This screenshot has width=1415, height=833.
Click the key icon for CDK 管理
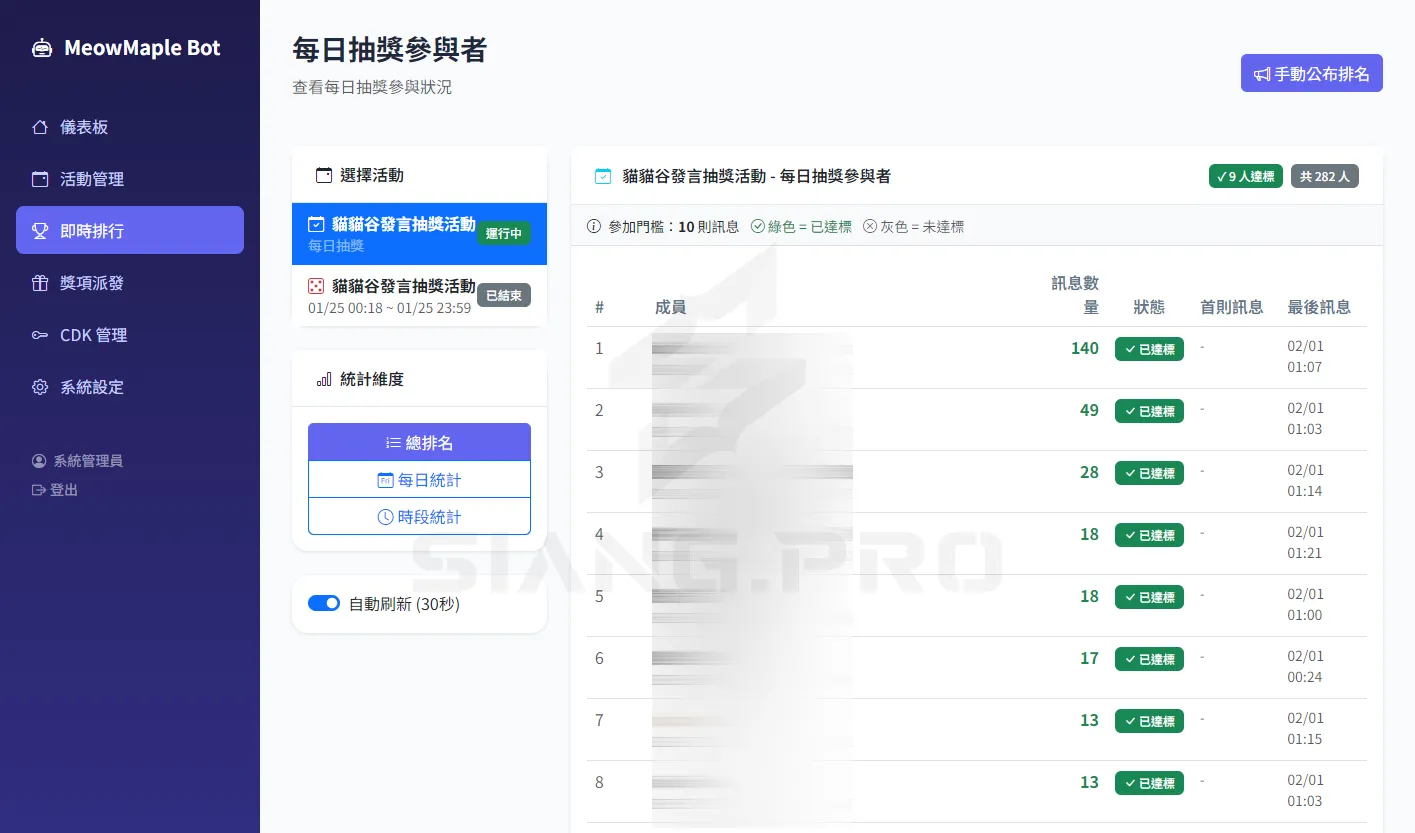[x=39, y=335]
